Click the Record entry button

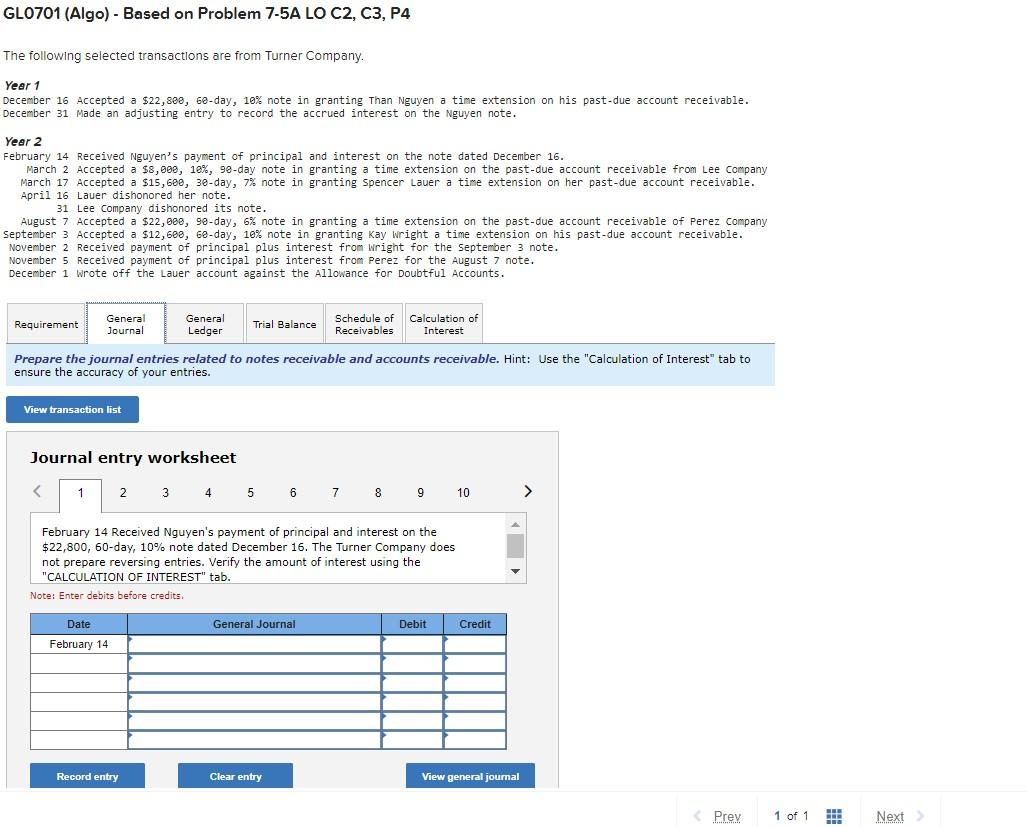pyautogui.click(x=87, y=775)
